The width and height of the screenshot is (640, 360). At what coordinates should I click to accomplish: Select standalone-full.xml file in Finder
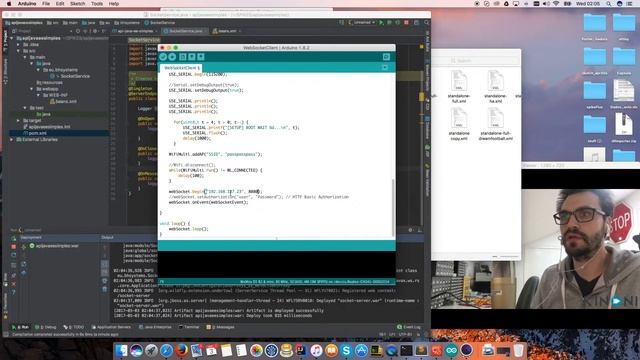pyautogui.click(x=459, y=87)
